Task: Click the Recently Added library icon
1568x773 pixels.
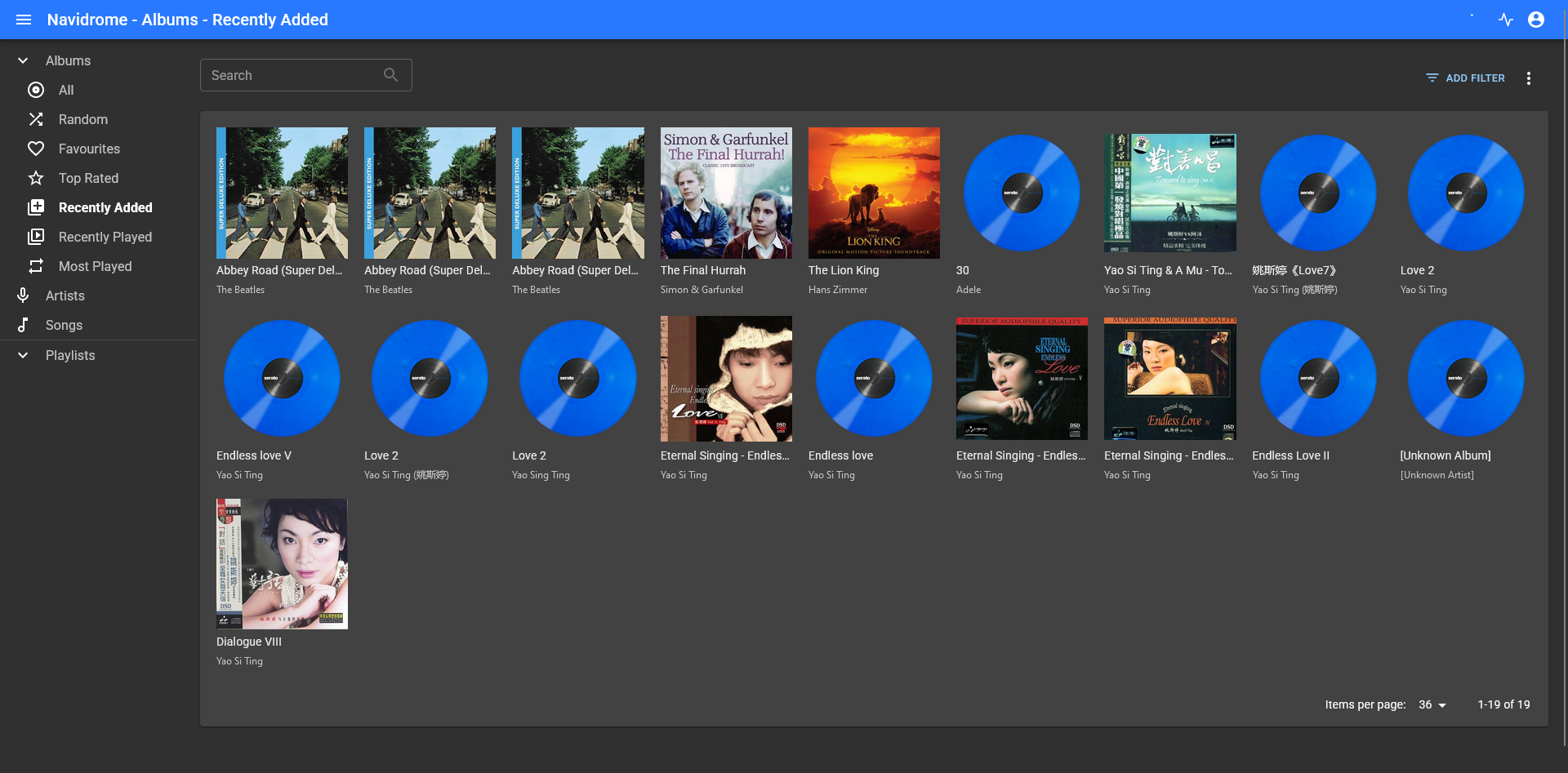Action: tap(36, 207)
